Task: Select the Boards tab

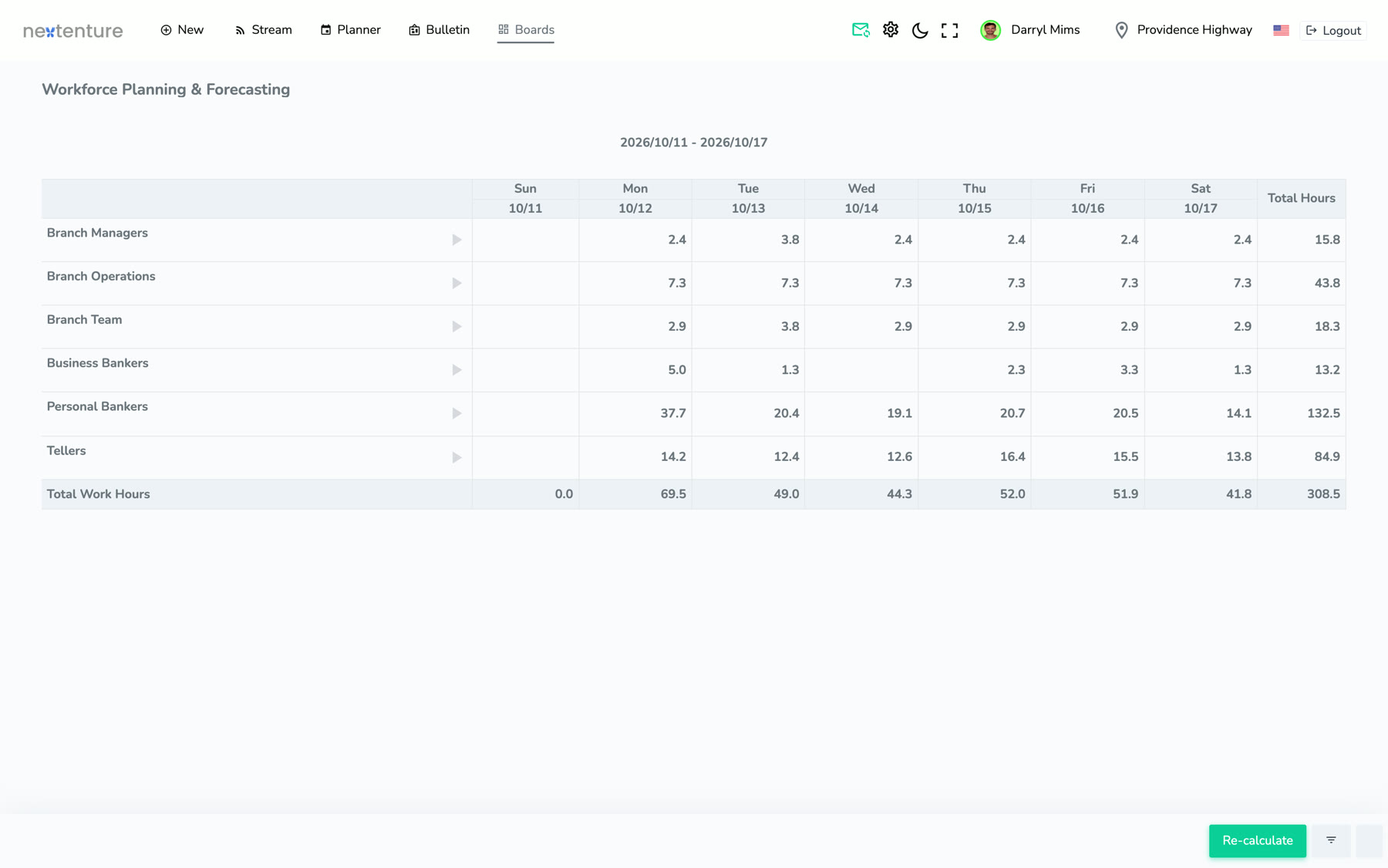Action: pos(526,30)
